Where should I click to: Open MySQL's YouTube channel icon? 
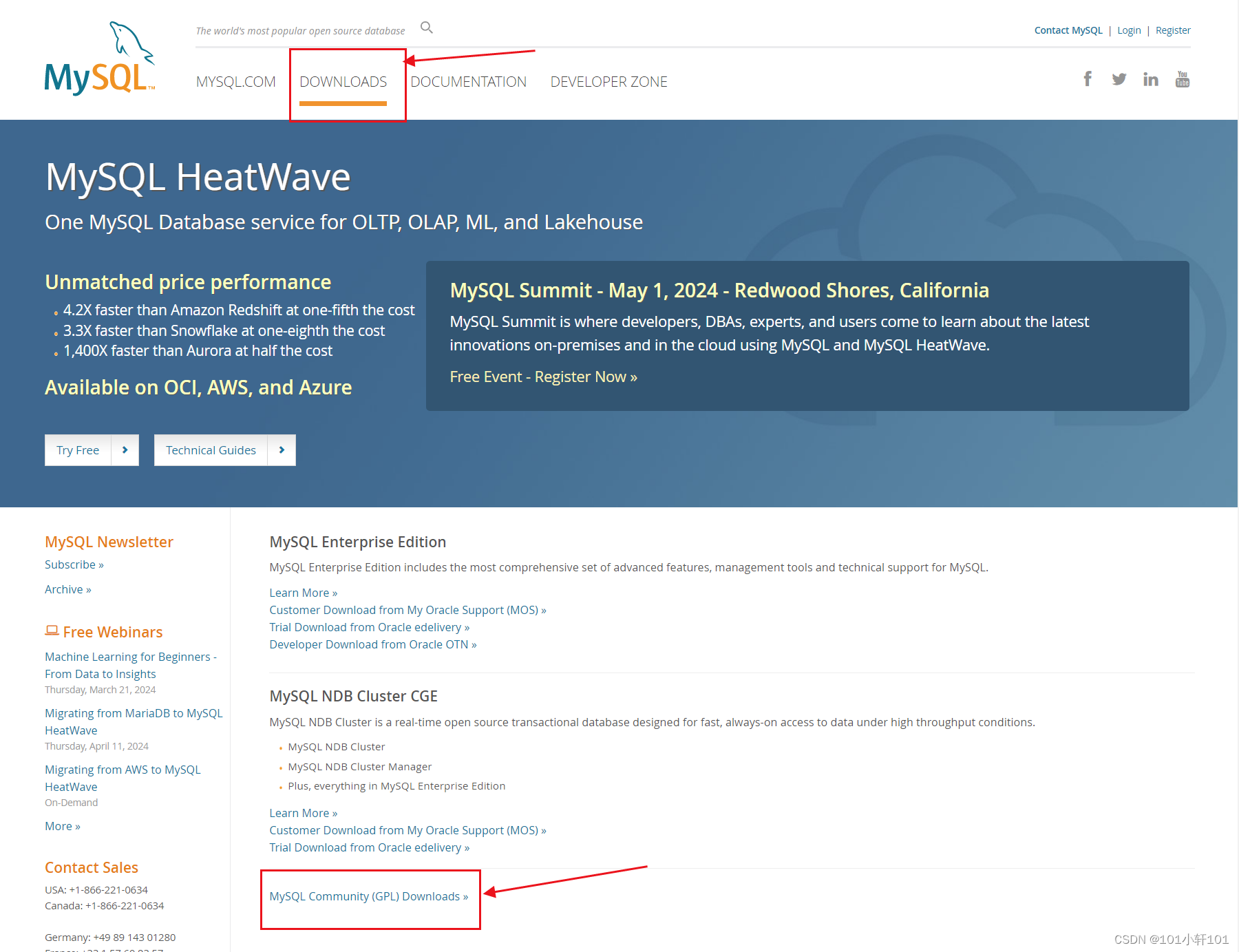pyautogui.click(x=1182, y=79)
